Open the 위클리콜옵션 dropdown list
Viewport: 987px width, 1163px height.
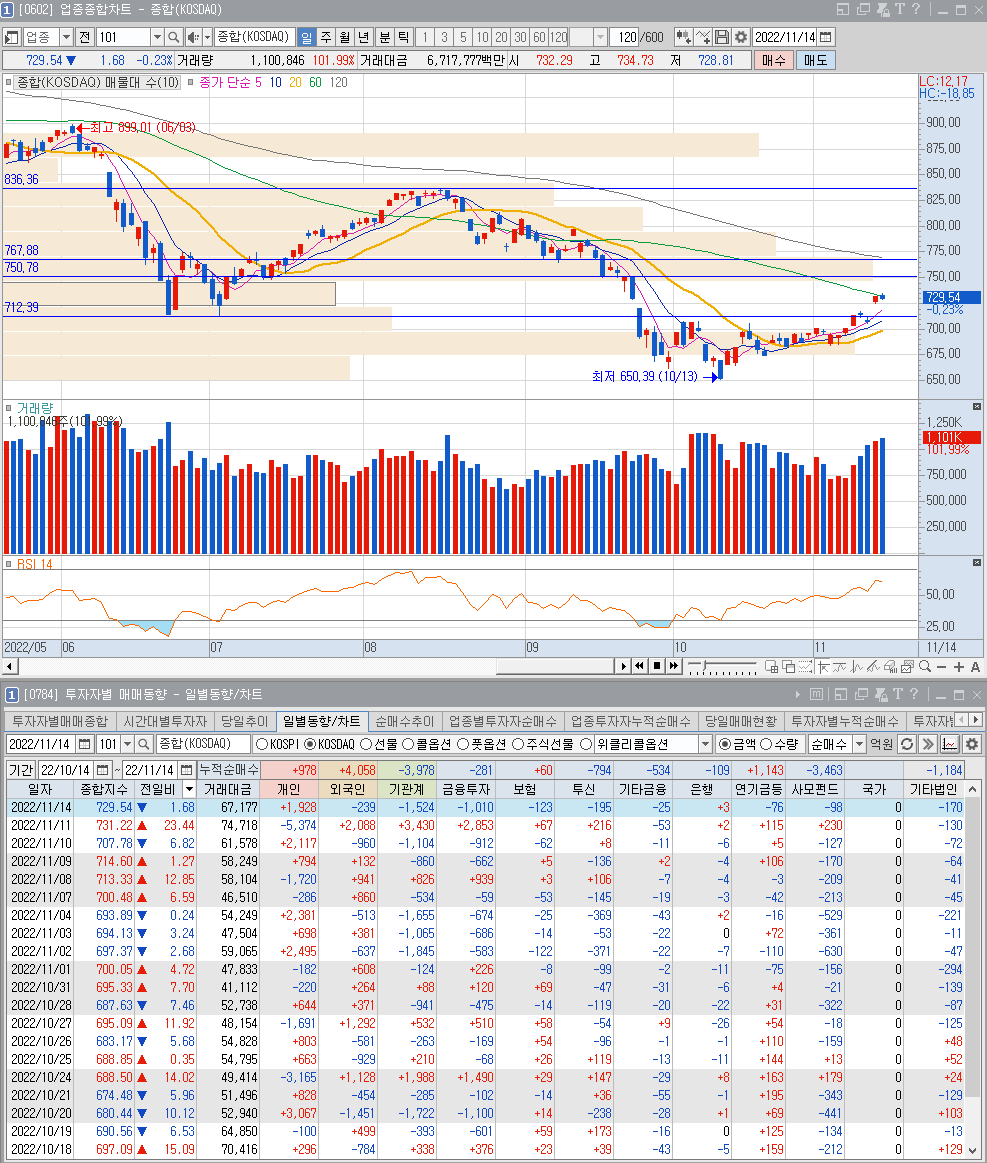[705, 744]
